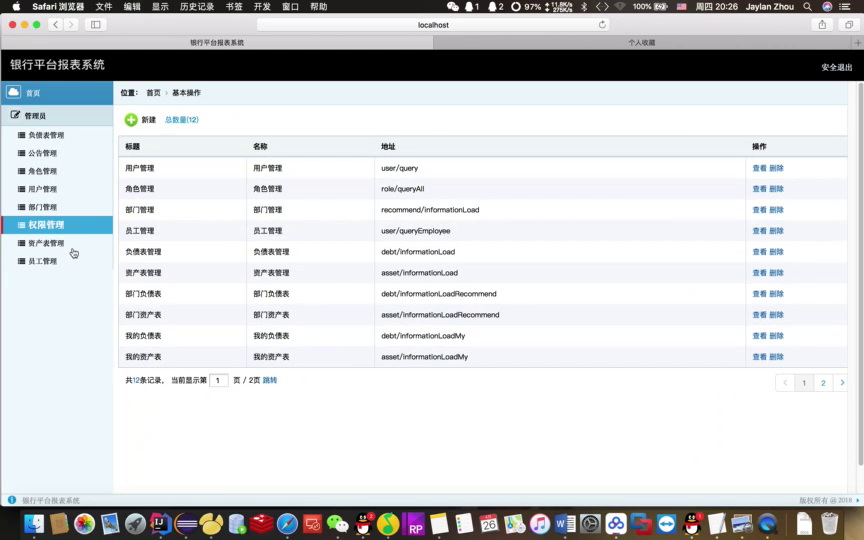This screenshot has height=540, width=864.
Task: Open Calendar from the Dock
Action: pos(489,523)
